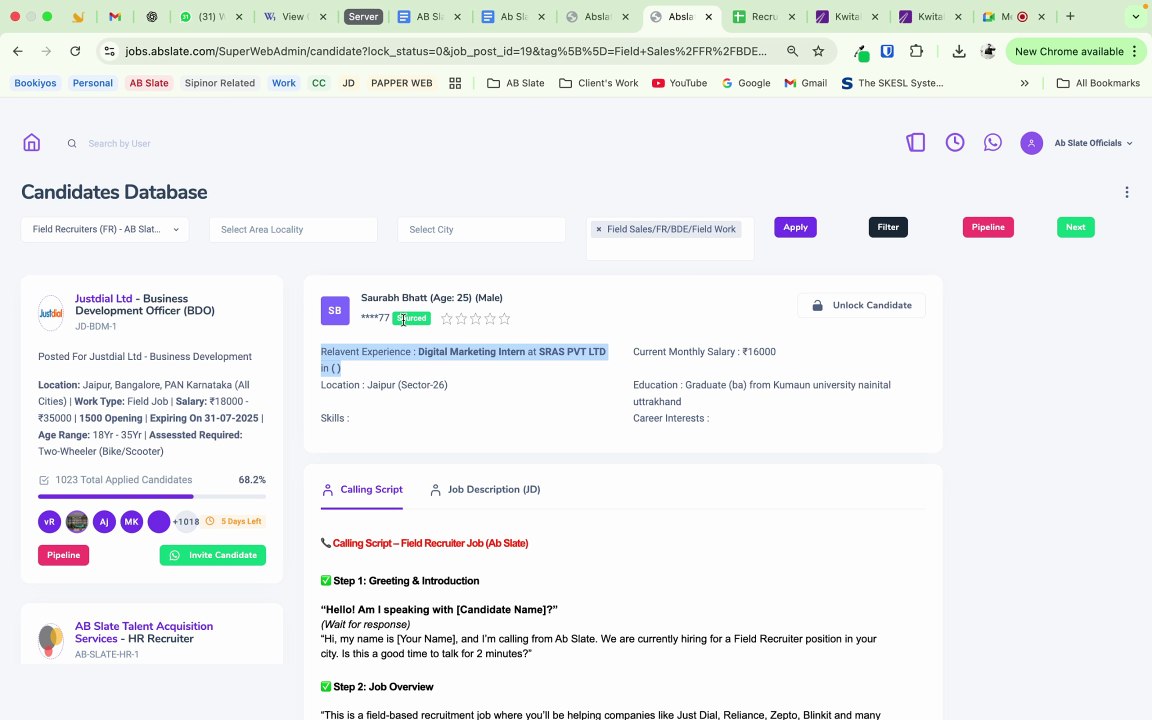This screenshot has height=720, width=1152.
Task: Click Pipeline button on the Justdial card
Action: 63,555
